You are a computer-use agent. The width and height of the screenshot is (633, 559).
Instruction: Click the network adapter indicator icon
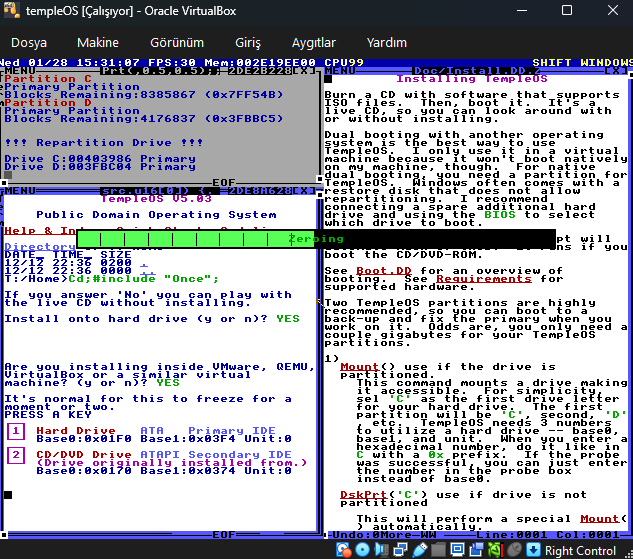pyautogui.click(x=400, y=550)
